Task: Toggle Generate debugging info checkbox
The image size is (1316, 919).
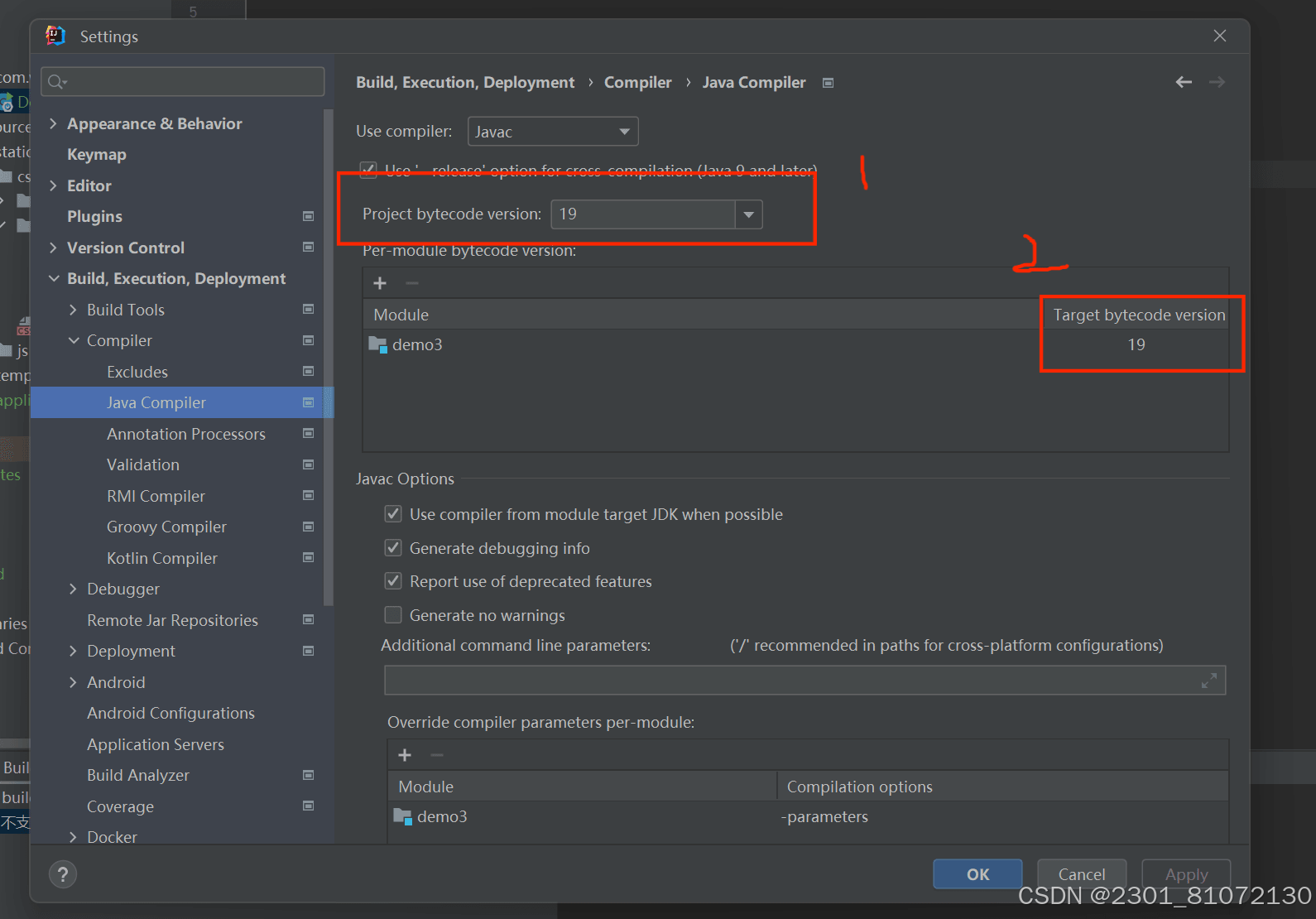Action: coord(393,548)
